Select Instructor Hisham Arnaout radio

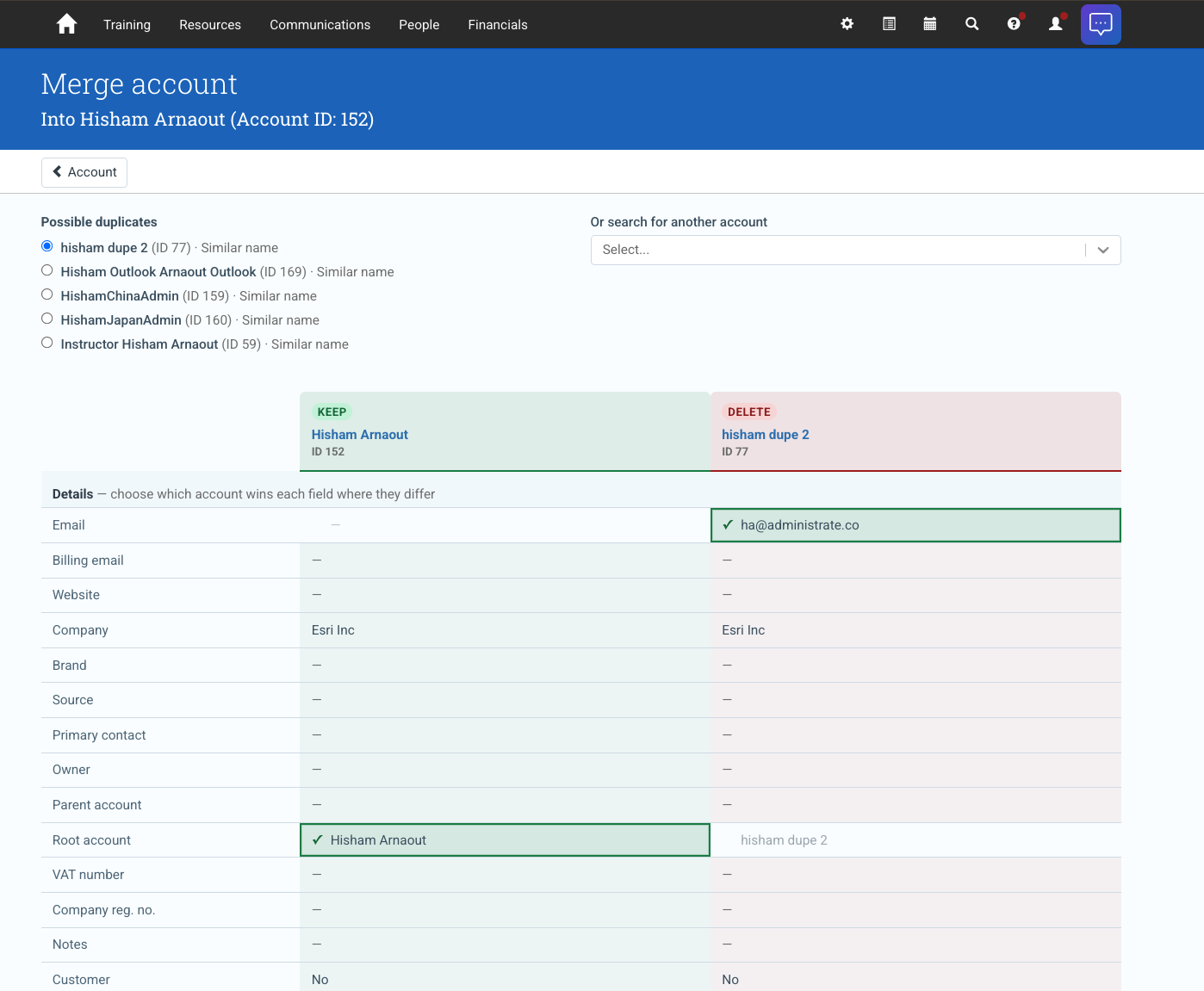(x=47, y=343)
